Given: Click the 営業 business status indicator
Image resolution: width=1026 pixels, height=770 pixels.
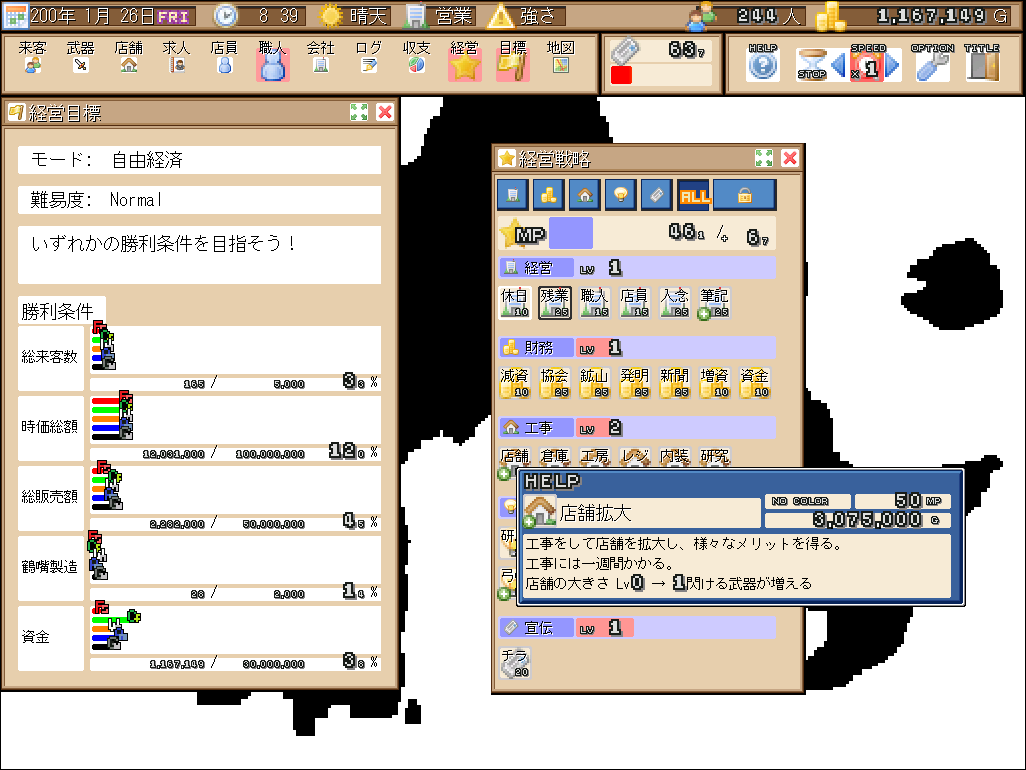Looking at the screenshot, I should 440,16.
